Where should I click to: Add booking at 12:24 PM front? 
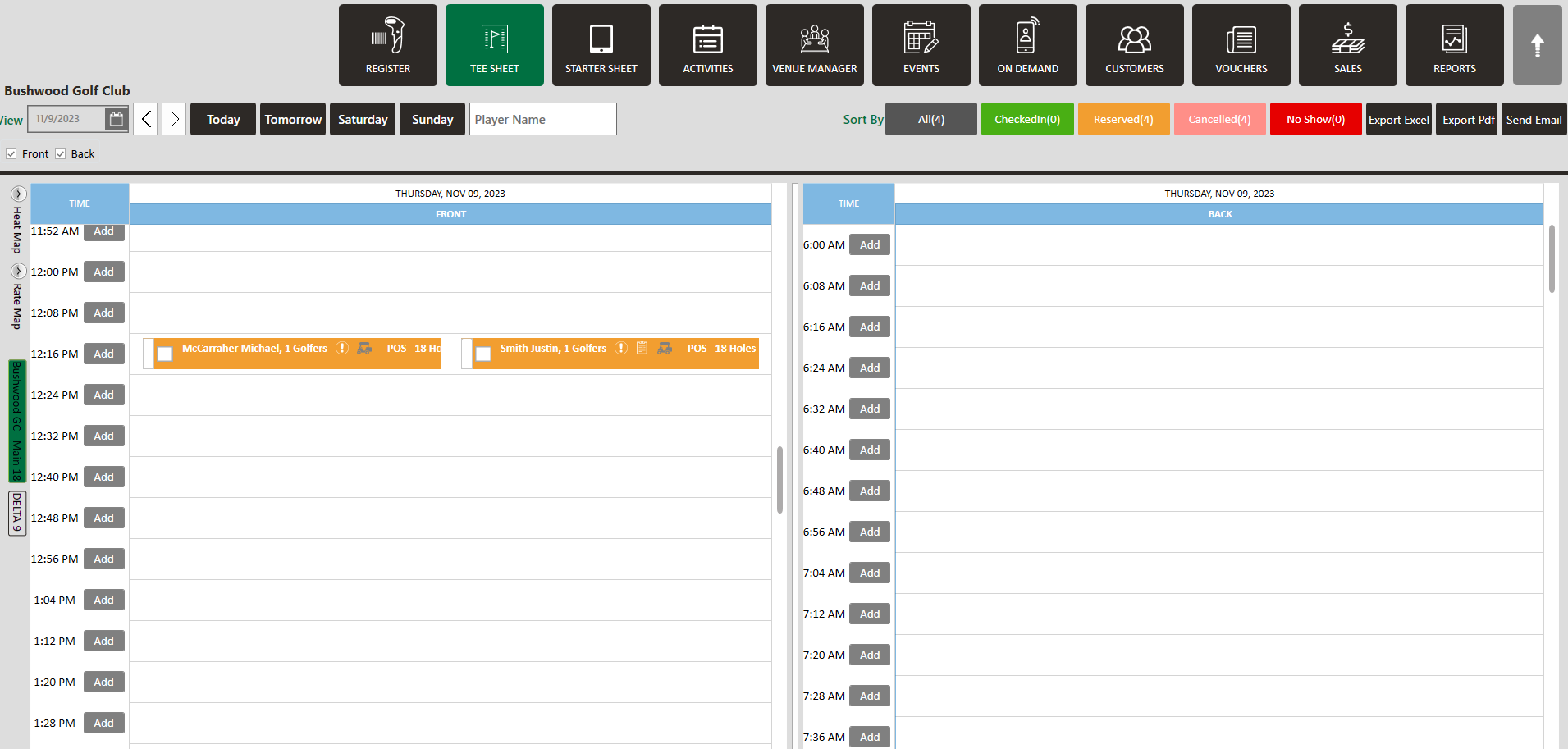point(103,395)
